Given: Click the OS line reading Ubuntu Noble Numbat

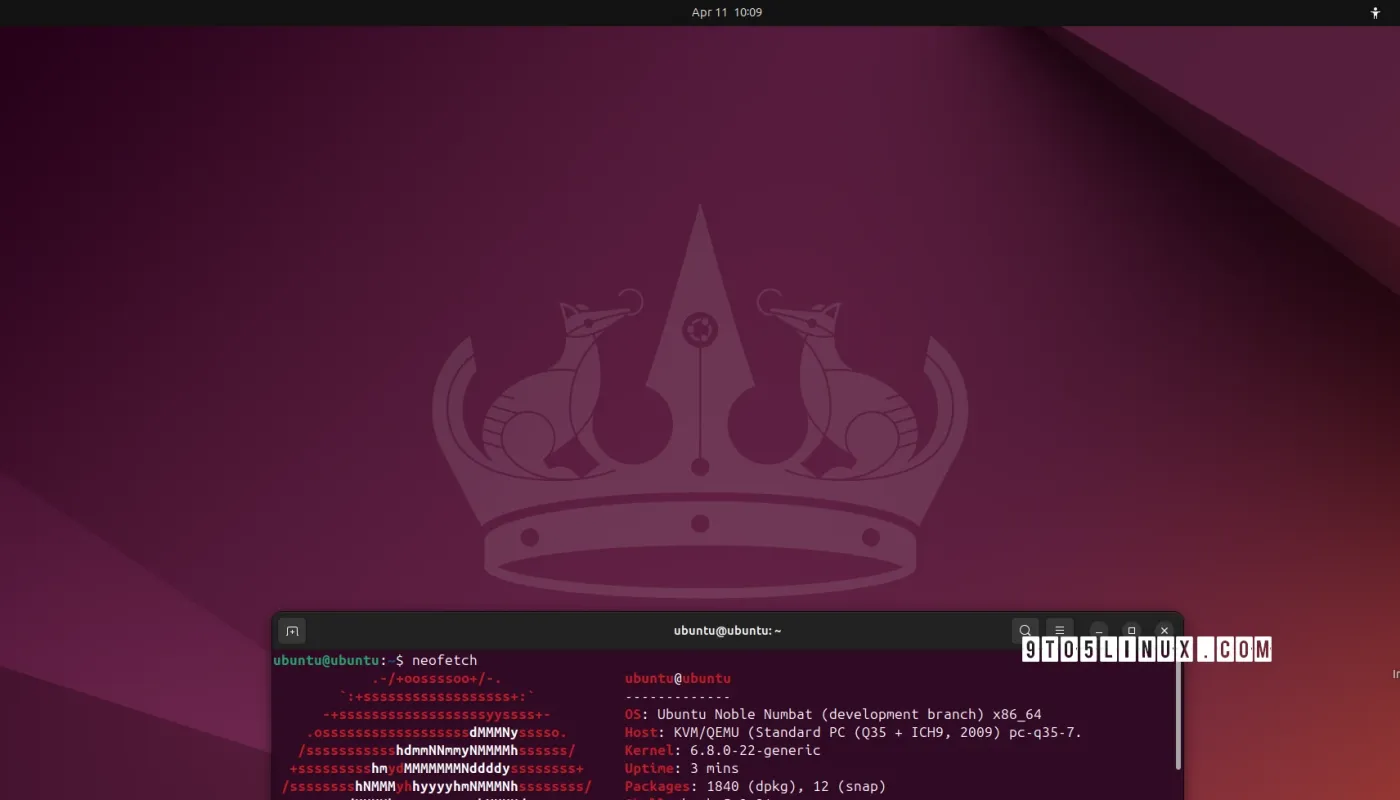Looking at the screenshot, I should click(x=833, y=714).
